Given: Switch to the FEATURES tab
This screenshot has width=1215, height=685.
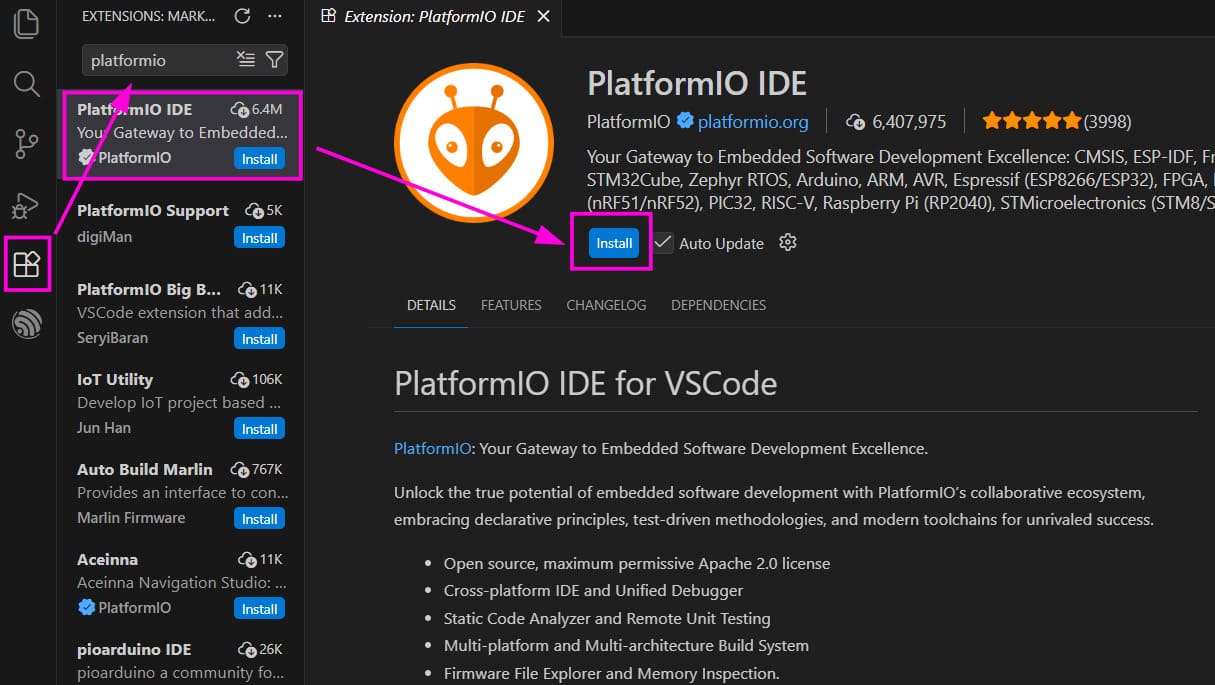Looking at the screenshot, I should pyautogui.click(x=511, y=305).
